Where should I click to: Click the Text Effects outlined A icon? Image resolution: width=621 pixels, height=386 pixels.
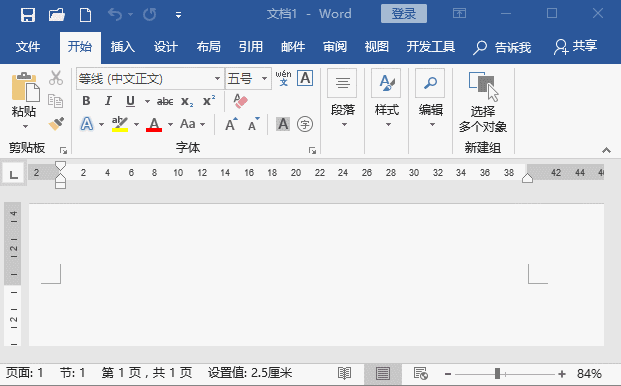point(87,124)
